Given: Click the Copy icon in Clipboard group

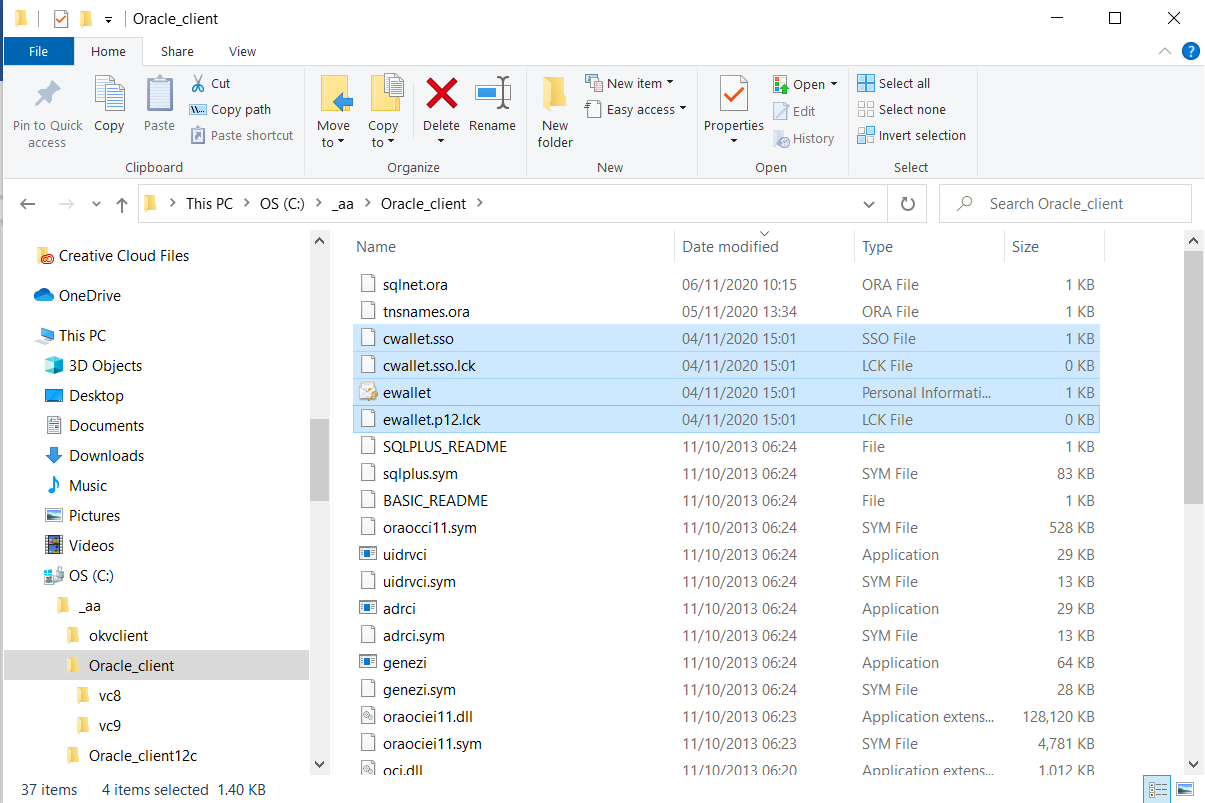Looking at the screenshot, I should tap(109, 95).
